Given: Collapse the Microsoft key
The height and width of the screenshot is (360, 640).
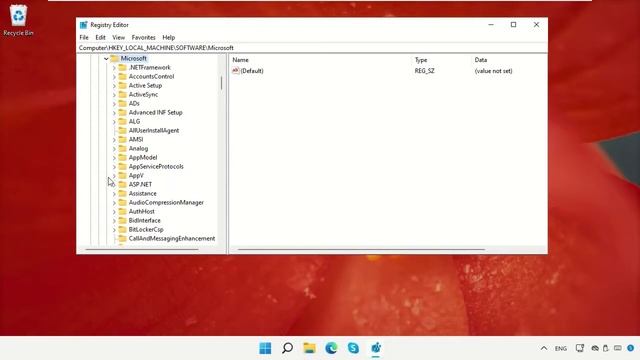Looking at the screenshot, I should click(106, 59).
